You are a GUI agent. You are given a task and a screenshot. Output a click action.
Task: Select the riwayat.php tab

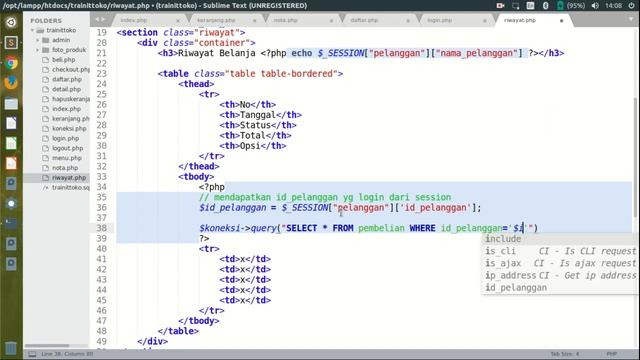[520, 20]
